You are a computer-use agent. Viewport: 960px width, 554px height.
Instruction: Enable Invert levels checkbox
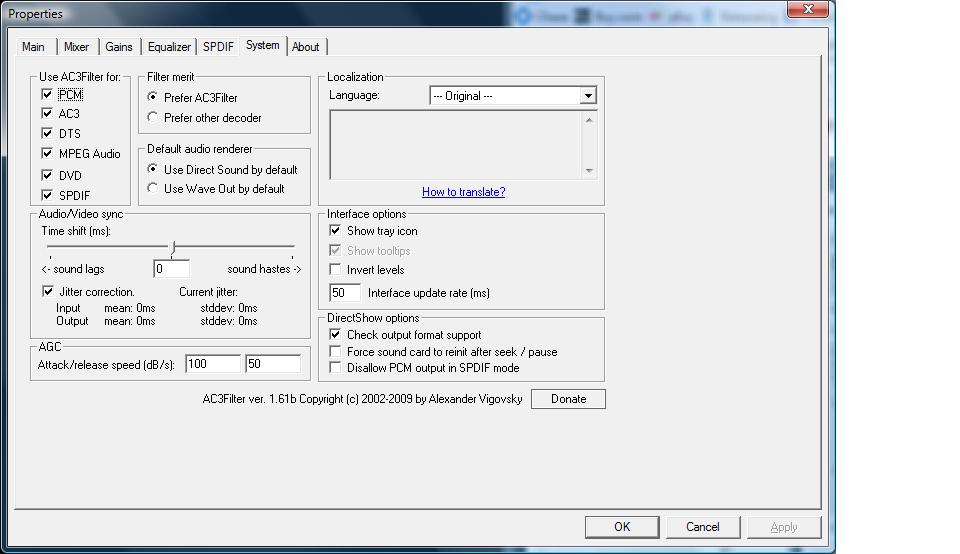336,270
